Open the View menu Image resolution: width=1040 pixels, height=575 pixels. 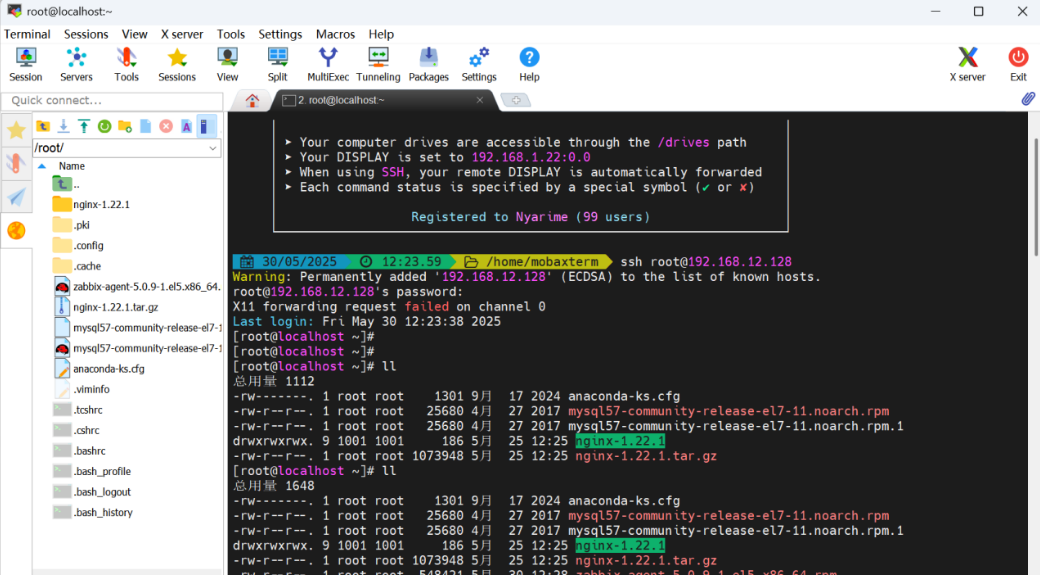(135, 34)
